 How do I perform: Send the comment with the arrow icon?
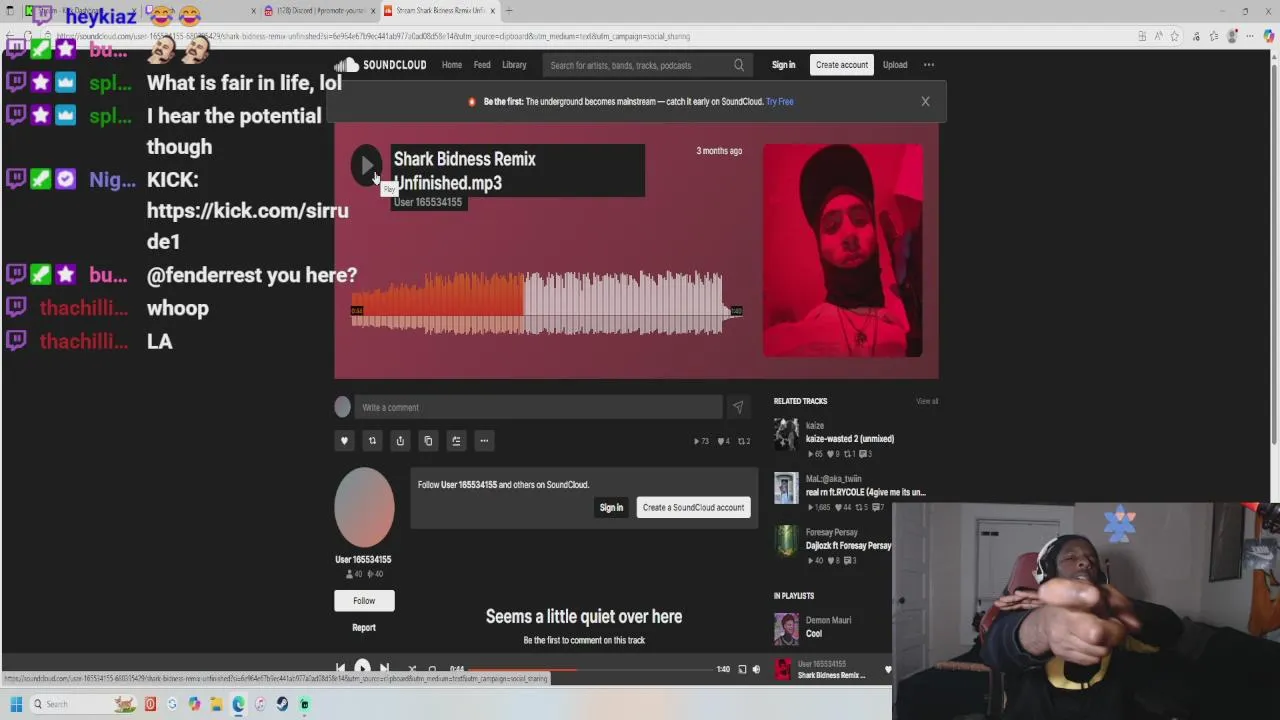[x=738, y=407]
